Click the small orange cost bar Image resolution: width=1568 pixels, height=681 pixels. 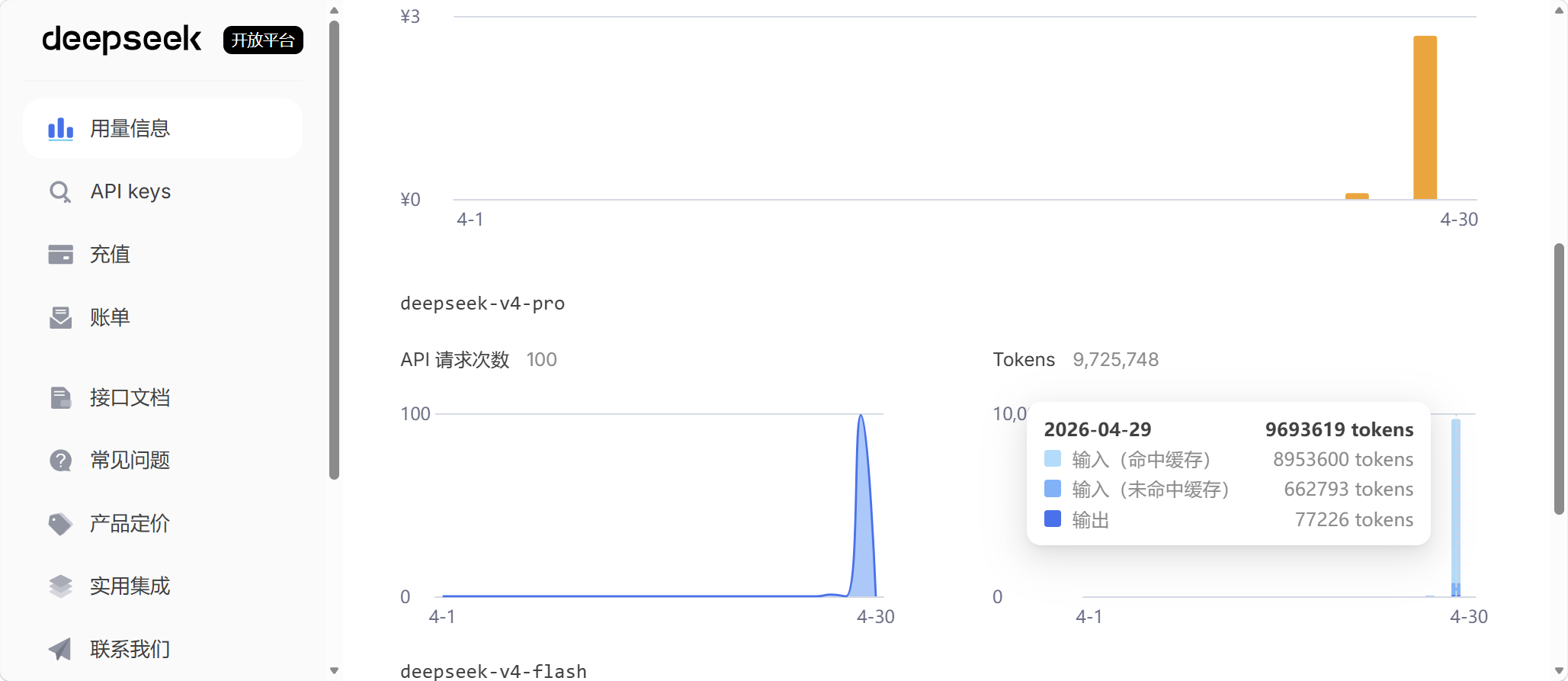pos(1357,196)
